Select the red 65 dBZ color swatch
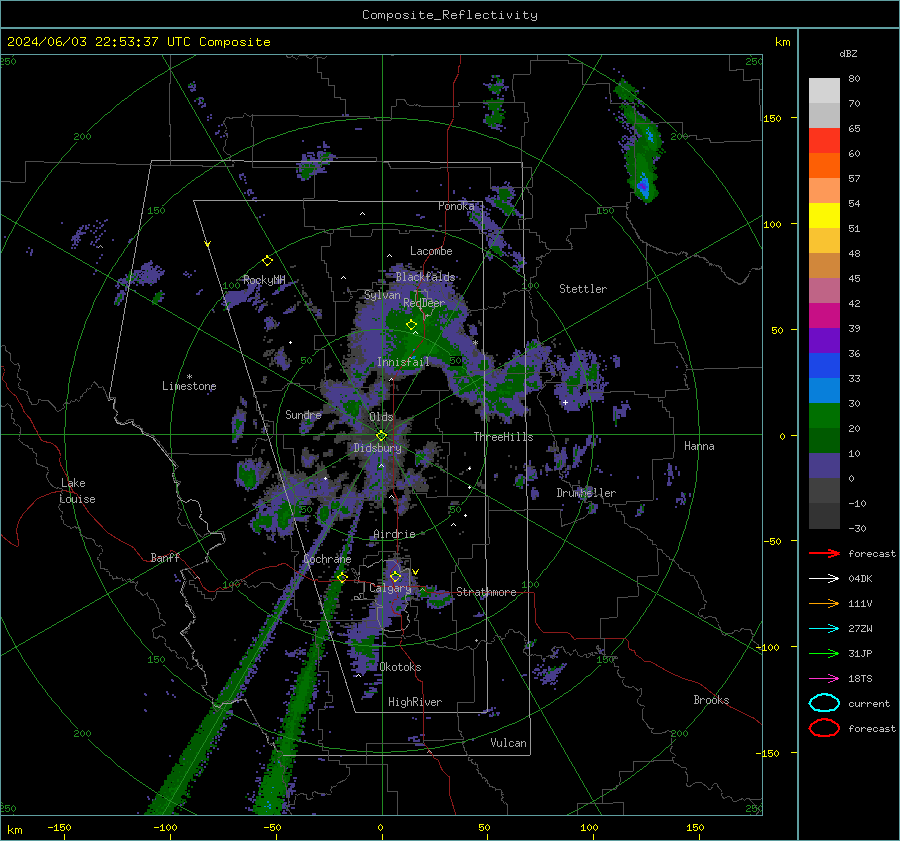The width and height of the screenshot is (900, 841). coord(824,141)
